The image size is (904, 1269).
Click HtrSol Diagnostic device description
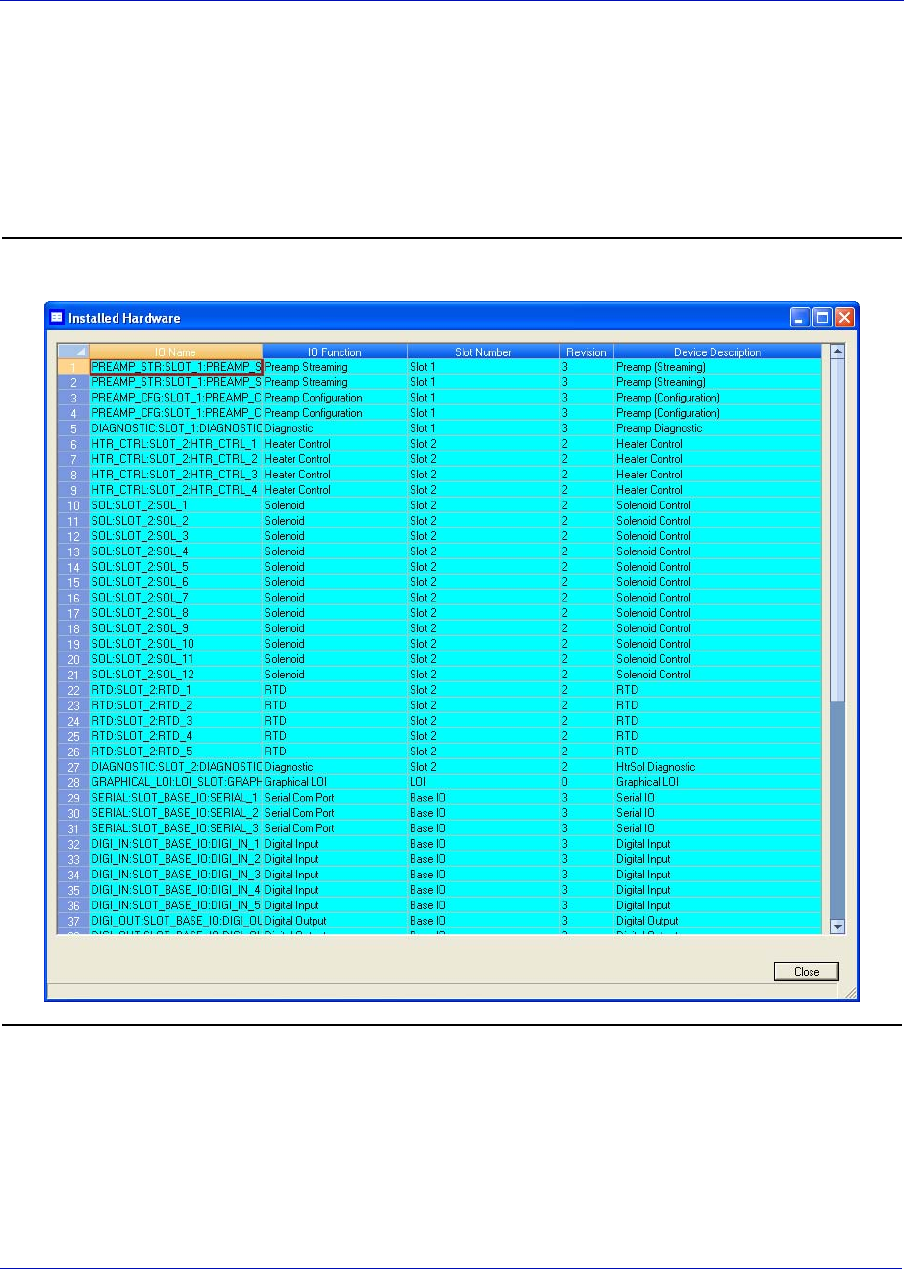tap(717, 767)
